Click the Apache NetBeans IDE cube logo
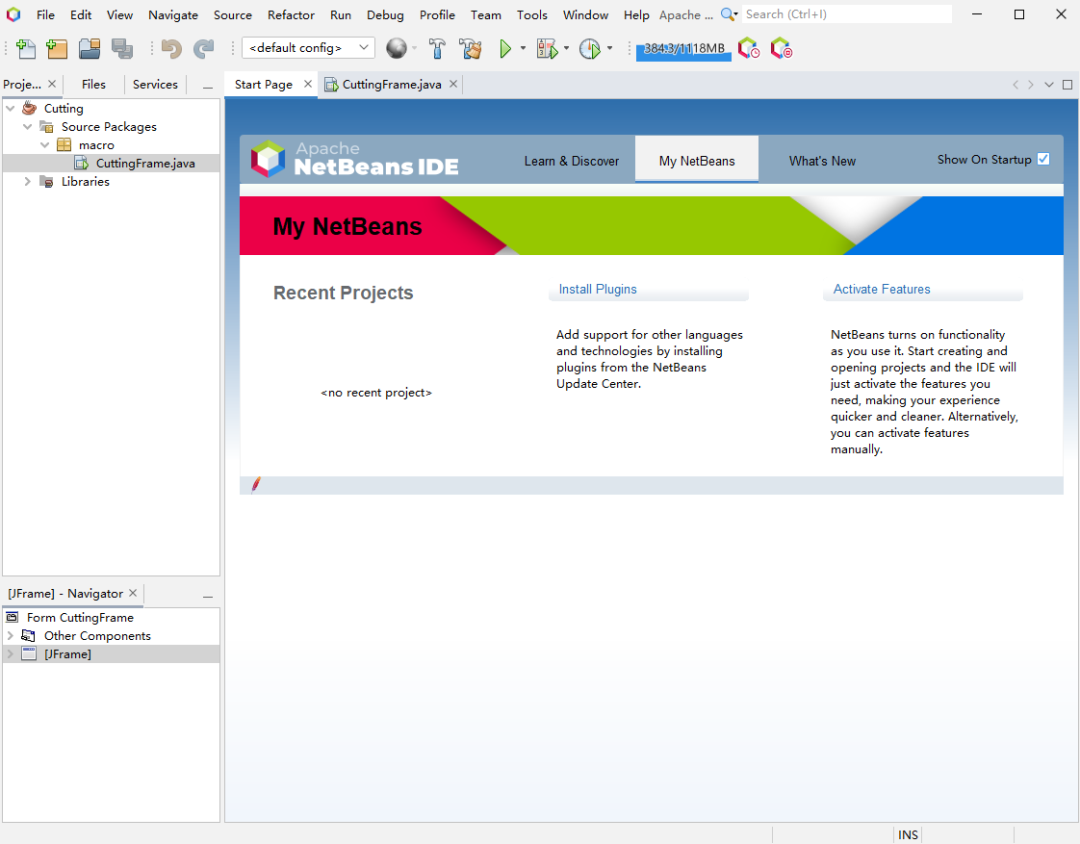 (267, 158)
